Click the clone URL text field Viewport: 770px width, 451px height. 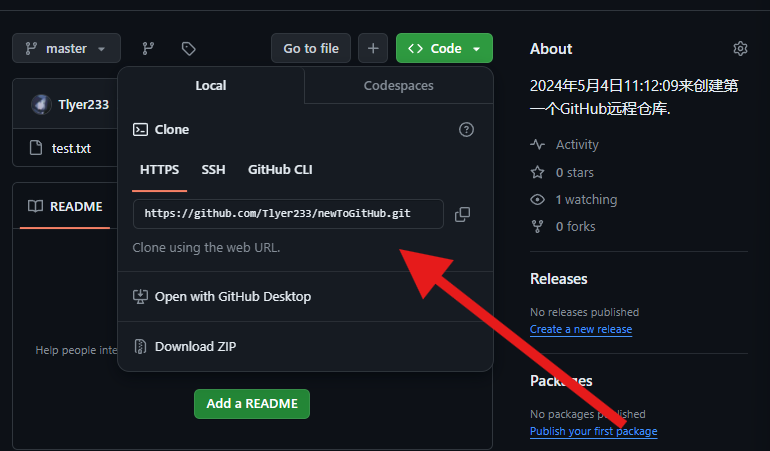(287, 214)
